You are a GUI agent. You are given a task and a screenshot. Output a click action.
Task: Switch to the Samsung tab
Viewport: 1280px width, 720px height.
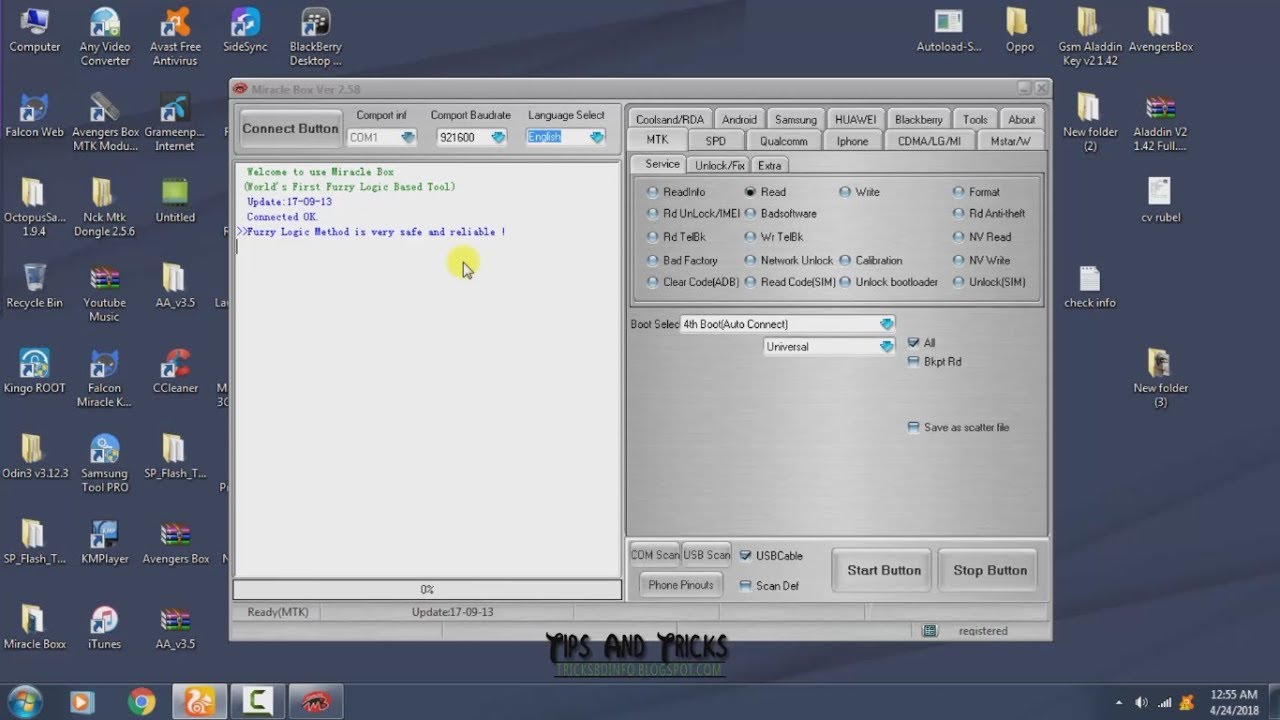click(795, 119)
